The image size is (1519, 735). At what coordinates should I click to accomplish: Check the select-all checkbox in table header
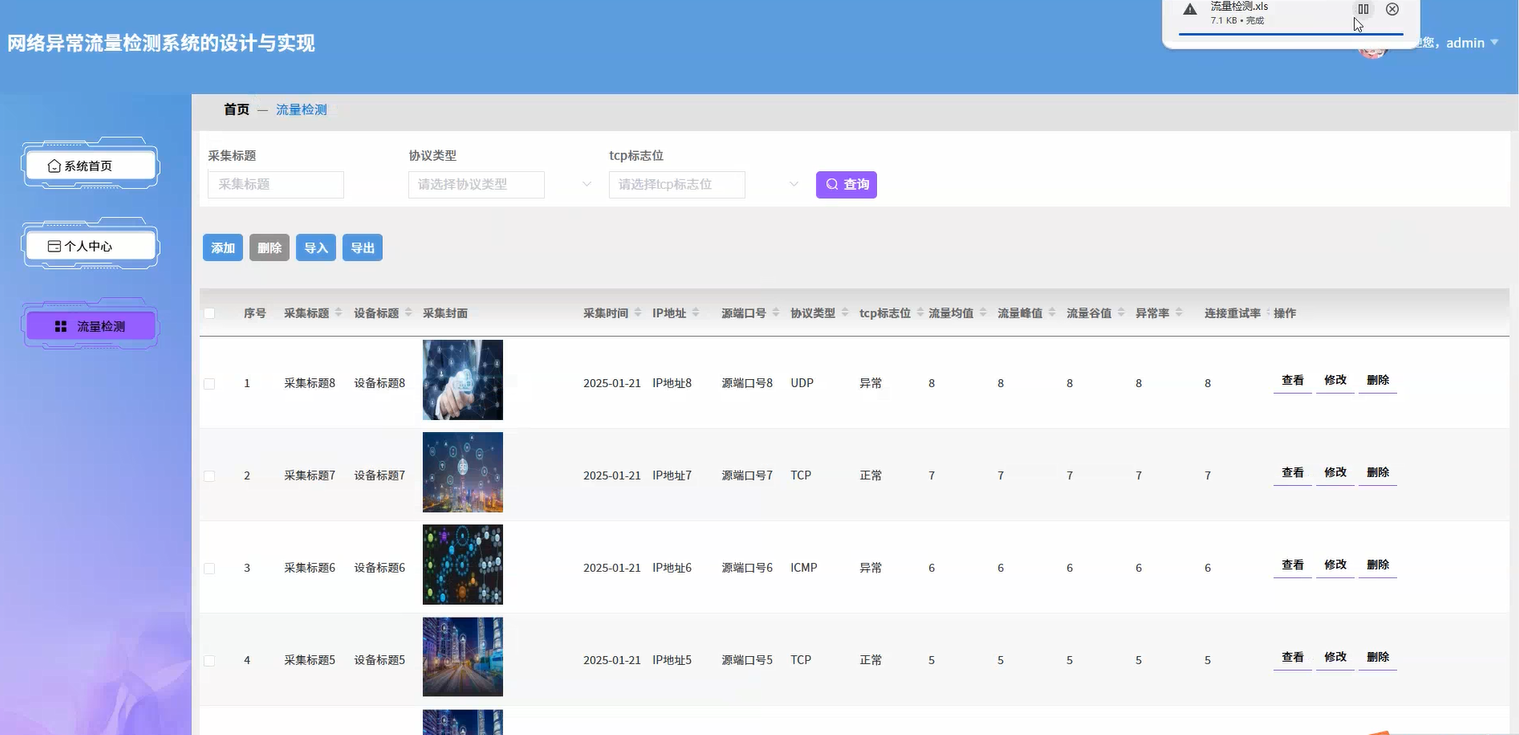209,312
